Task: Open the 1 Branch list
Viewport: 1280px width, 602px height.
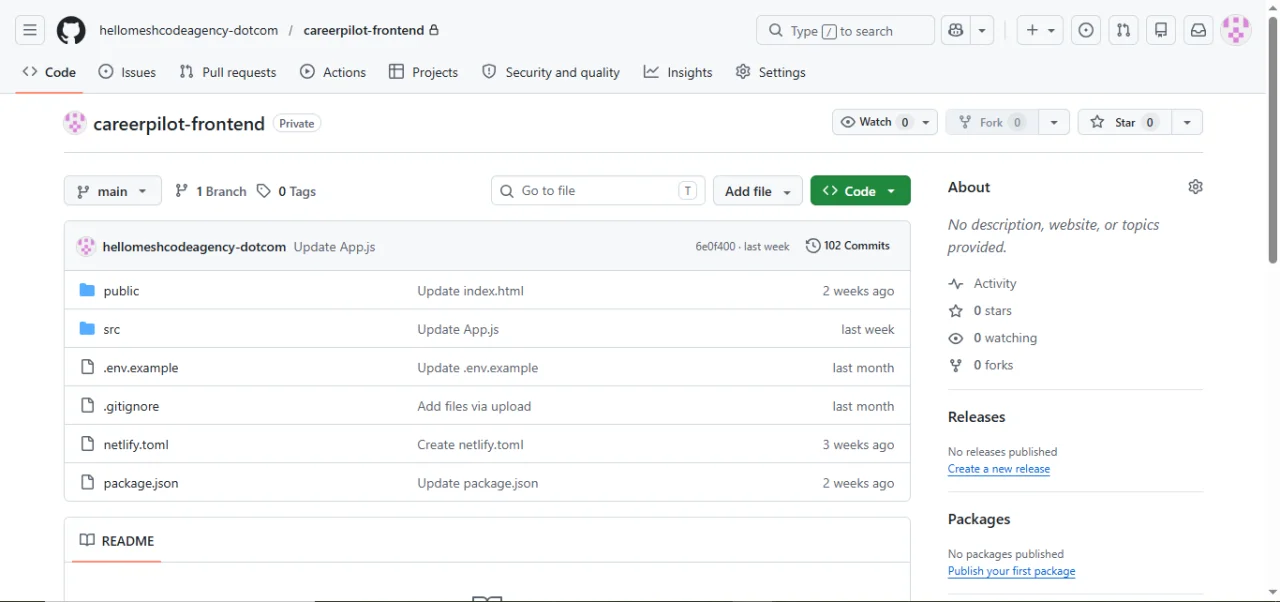Action: click(x=210, y=191)
